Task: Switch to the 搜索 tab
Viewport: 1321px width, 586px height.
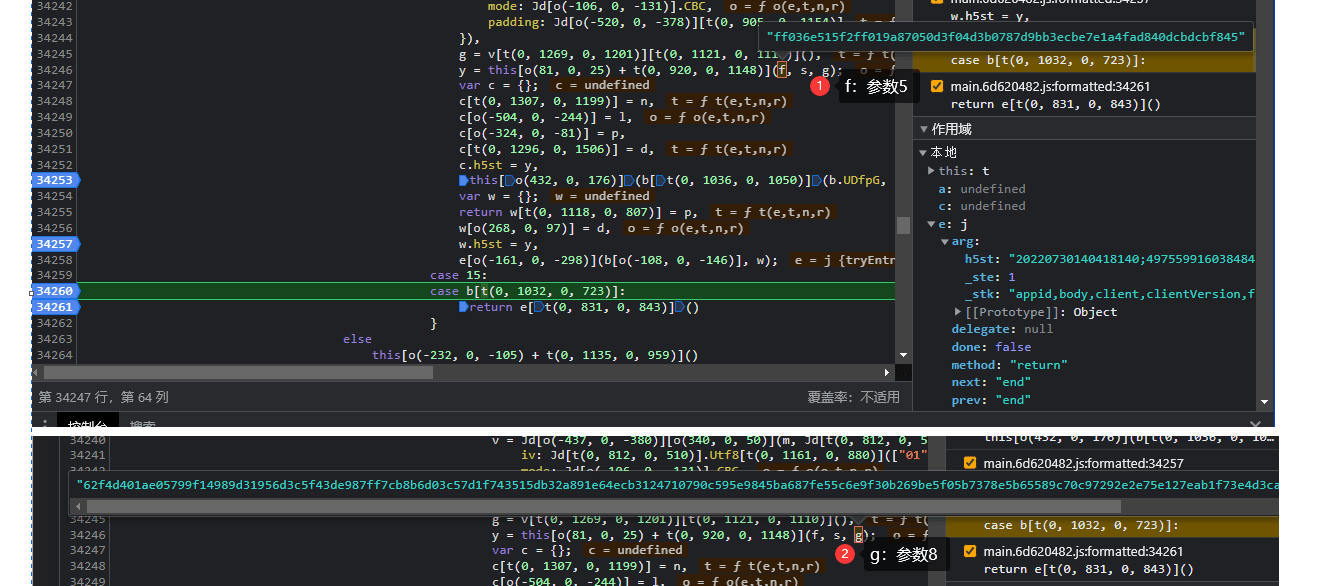Action: pyautogui.click(x=141, y=425)
